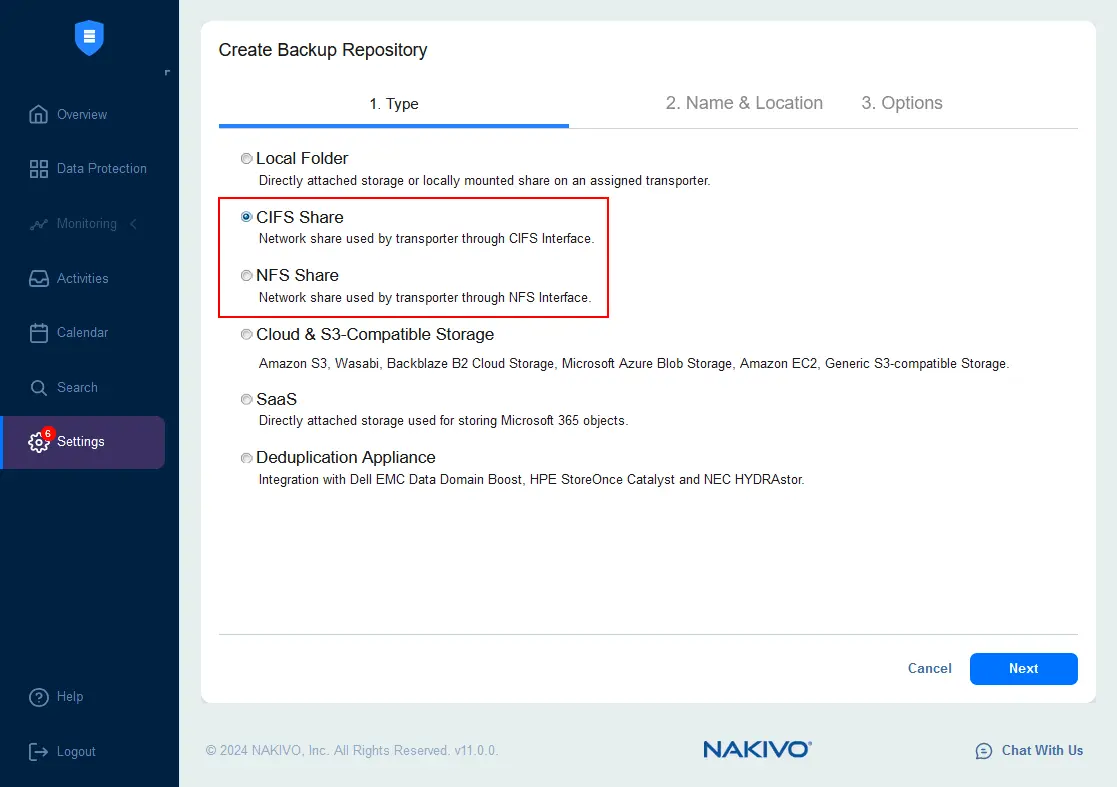This screenshot has height=787, width=1117.
Task: Open the 2. Name & Location tab
Action: coord(744,103)
